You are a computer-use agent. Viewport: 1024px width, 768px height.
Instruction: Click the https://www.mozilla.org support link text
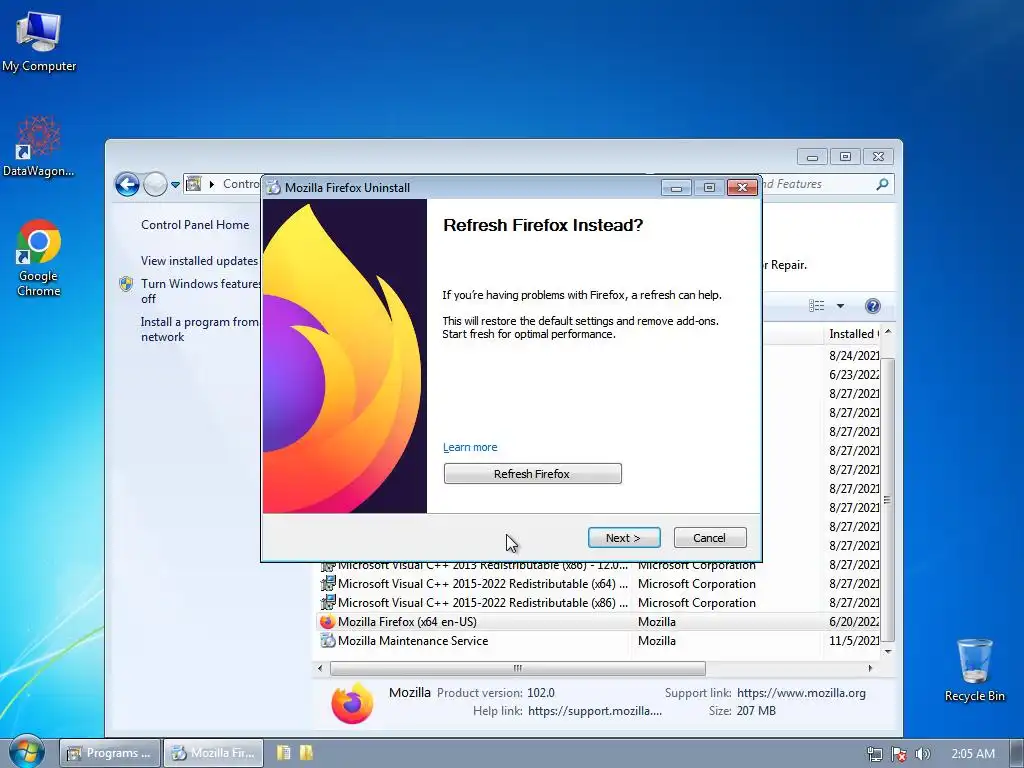801,693
